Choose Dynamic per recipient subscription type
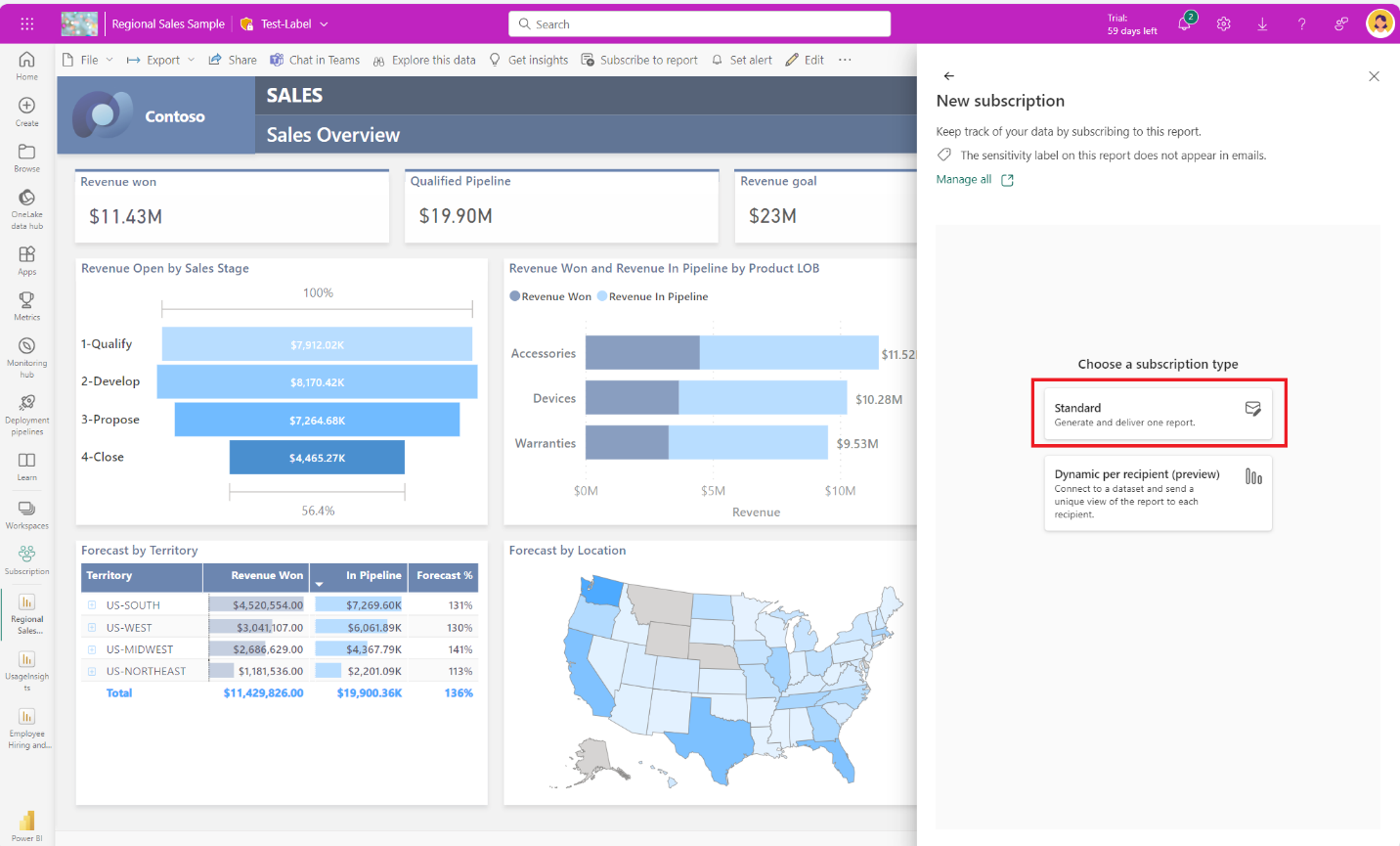The width and height of the screenshot is (1400, 846). [1158, 493]
